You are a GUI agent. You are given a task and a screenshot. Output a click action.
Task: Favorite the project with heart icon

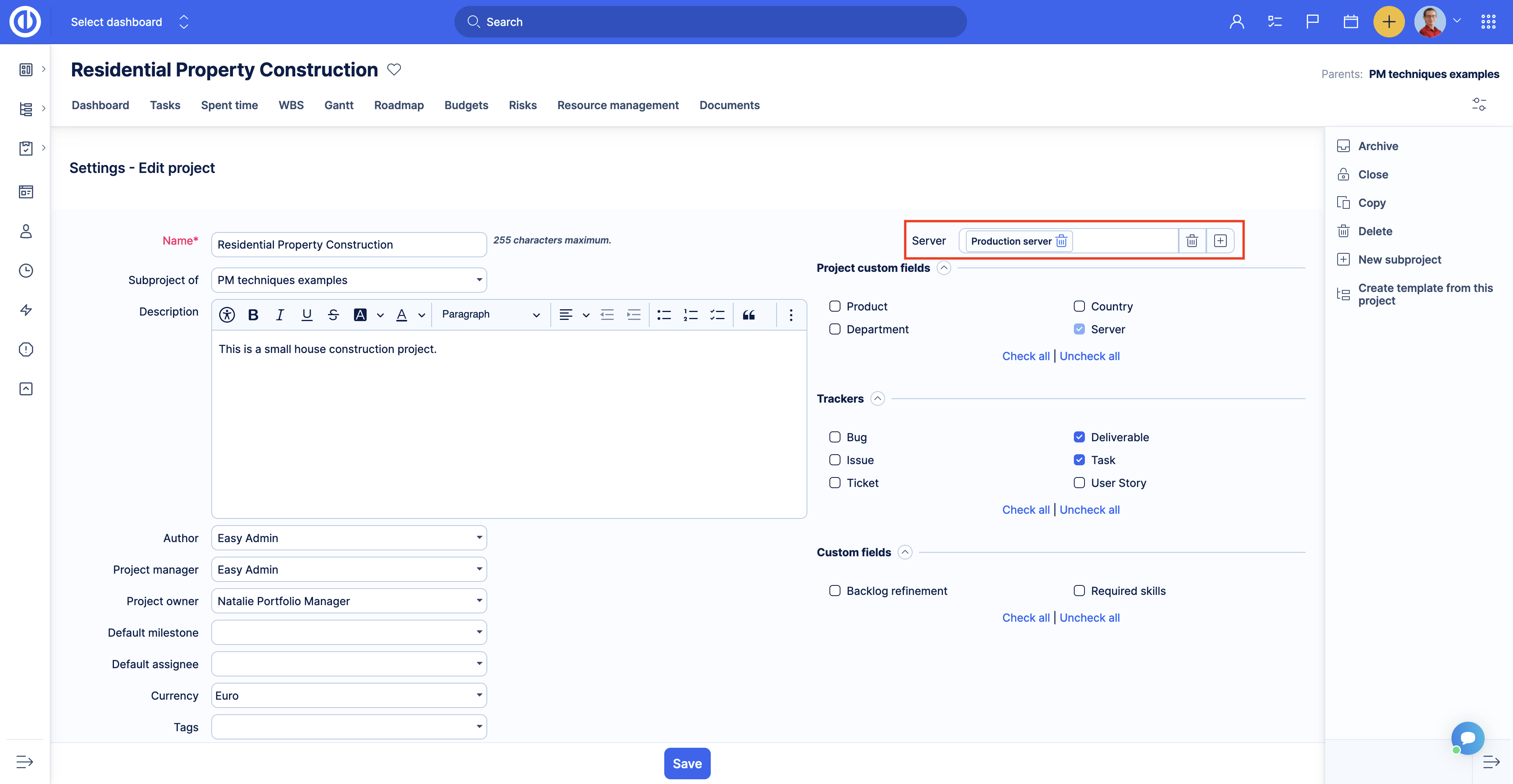point(394,69)
